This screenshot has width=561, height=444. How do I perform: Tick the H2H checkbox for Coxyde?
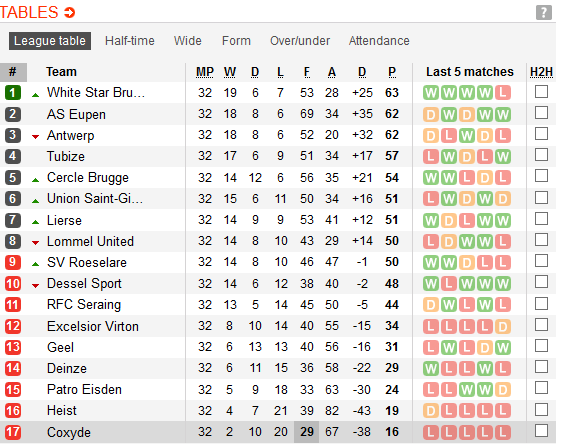tap(541, 430)
